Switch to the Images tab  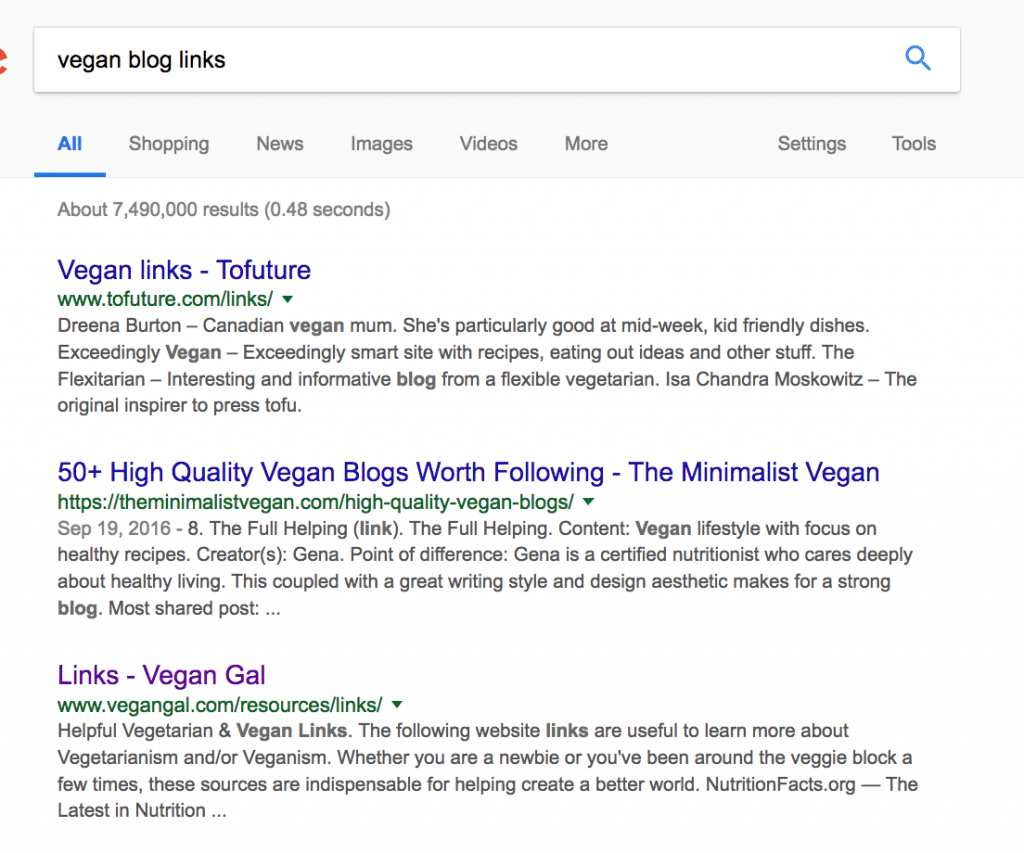pyautogui.click(x=381, y=144)
